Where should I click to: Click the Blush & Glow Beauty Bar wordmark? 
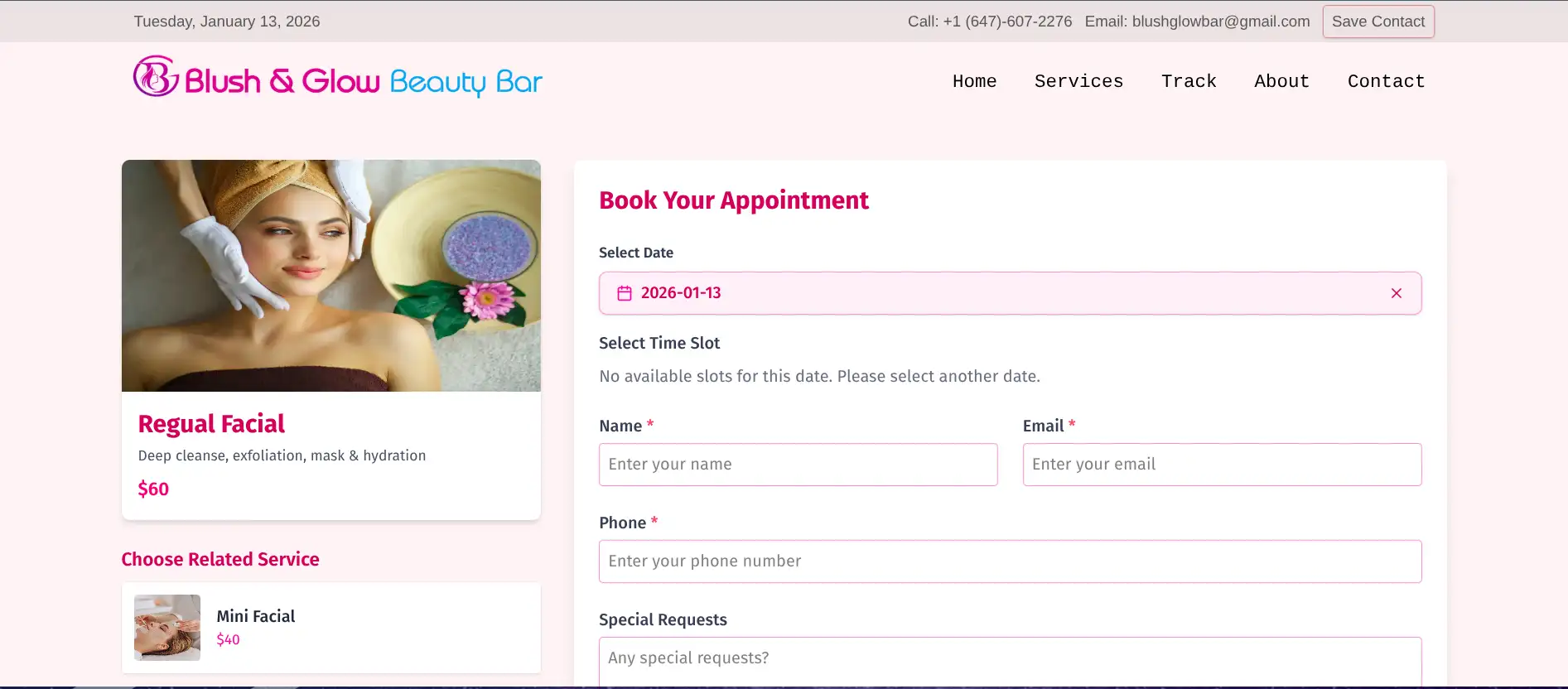[363, 81]
